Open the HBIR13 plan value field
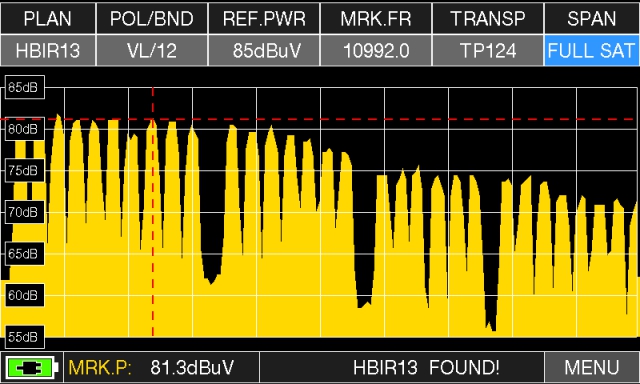640x384 pixels. click(48, 51)
